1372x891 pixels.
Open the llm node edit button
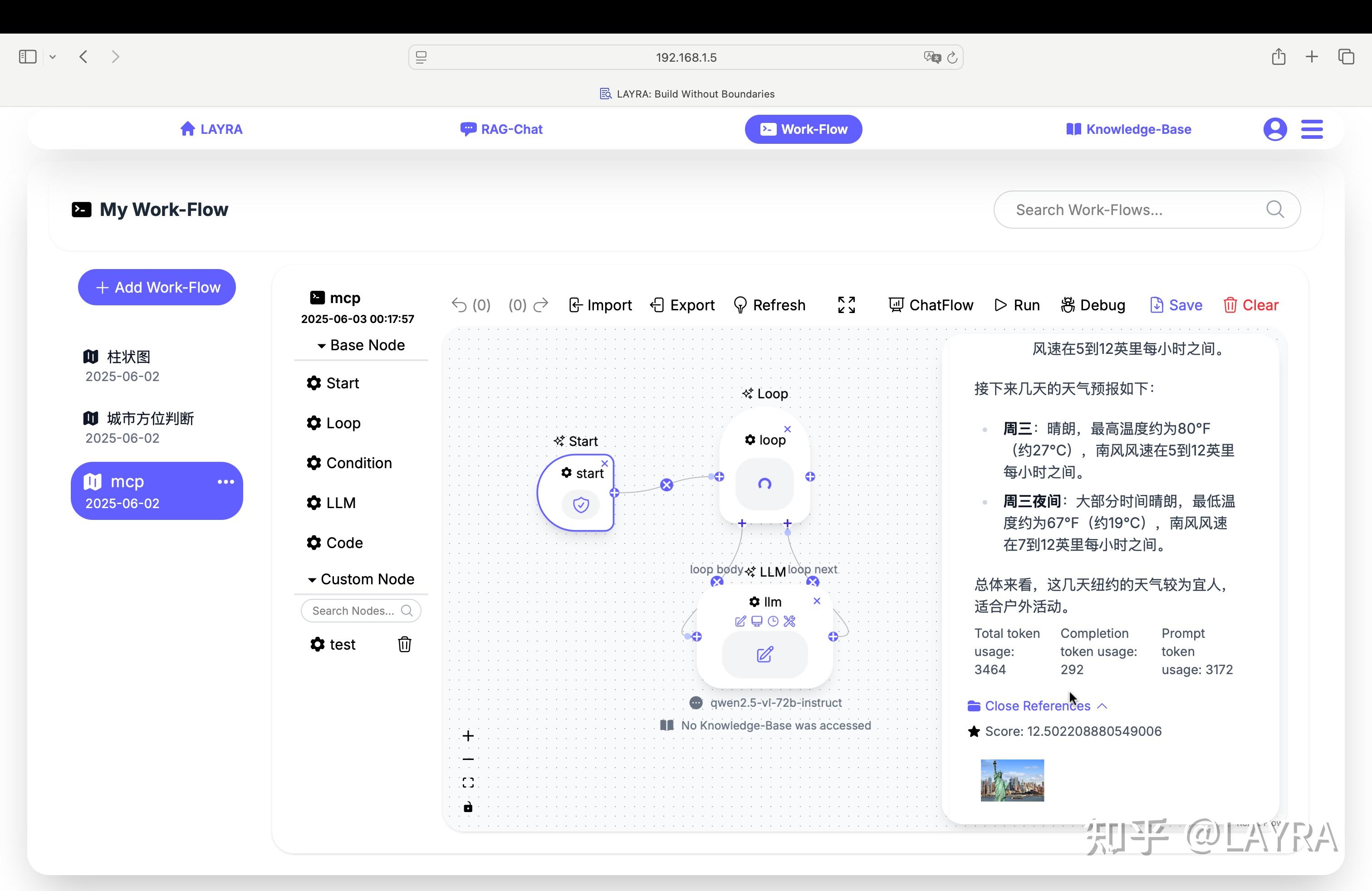click(765, 655)
